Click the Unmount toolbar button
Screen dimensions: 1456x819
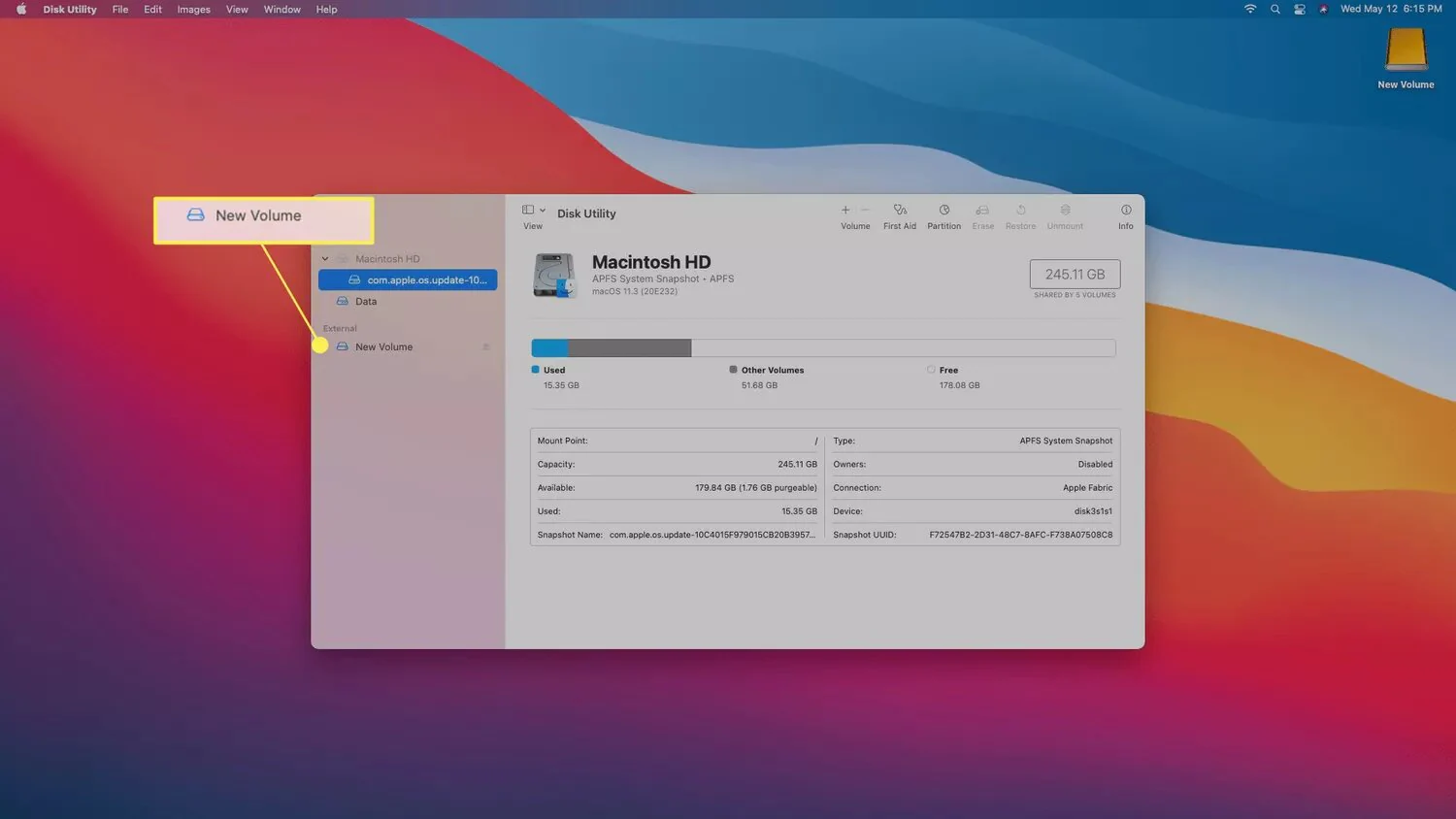tap(1065, 216)
